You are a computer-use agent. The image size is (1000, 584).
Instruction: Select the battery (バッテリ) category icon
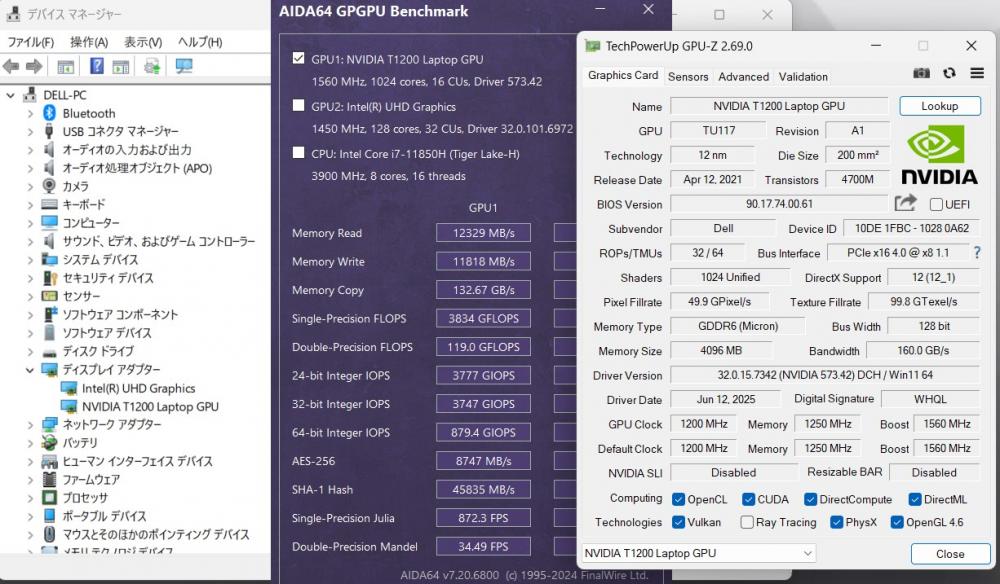point(49,442)
